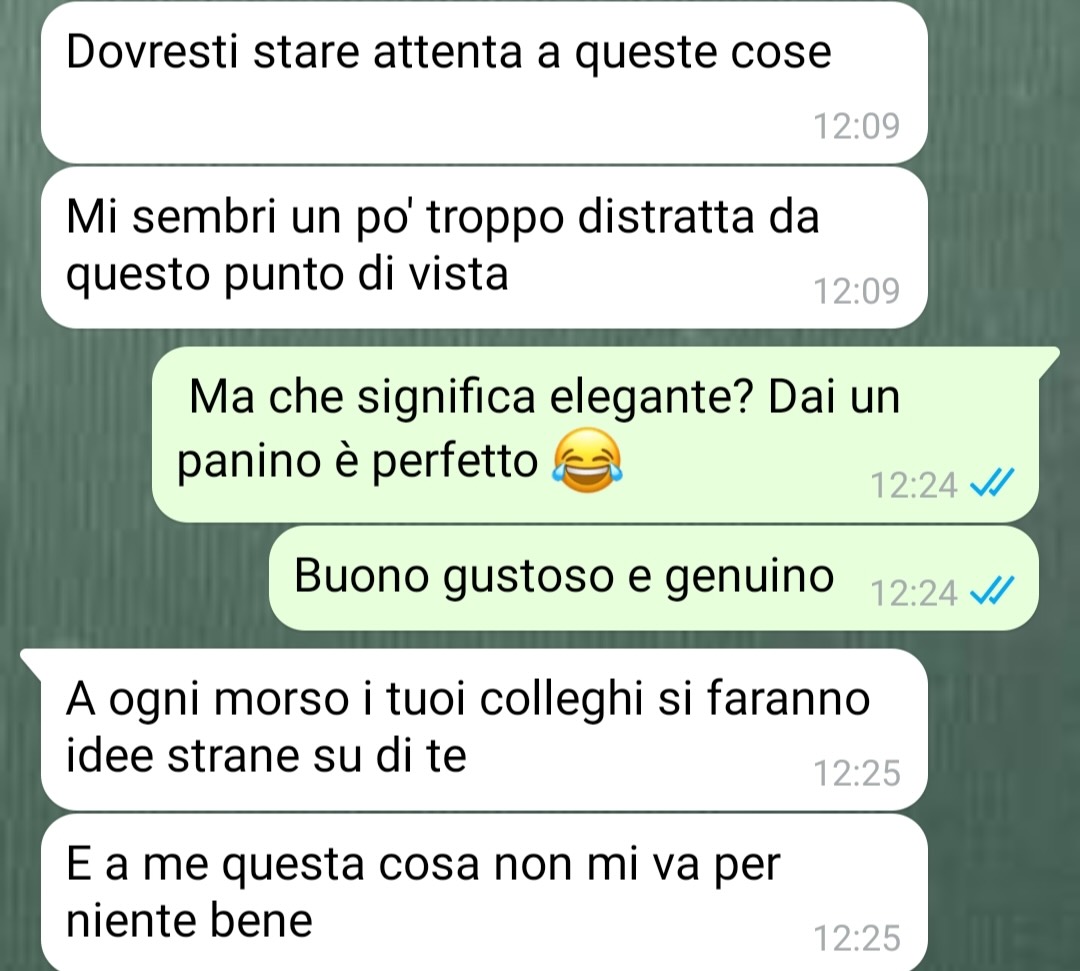Tap the blue double-check on panino message

992,483
